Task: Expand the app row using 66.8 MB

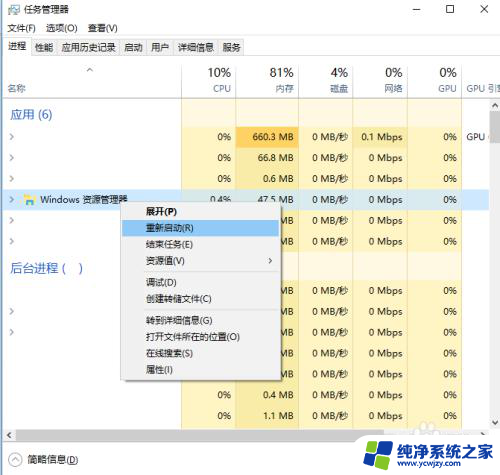Action: [x=12, y=158]
